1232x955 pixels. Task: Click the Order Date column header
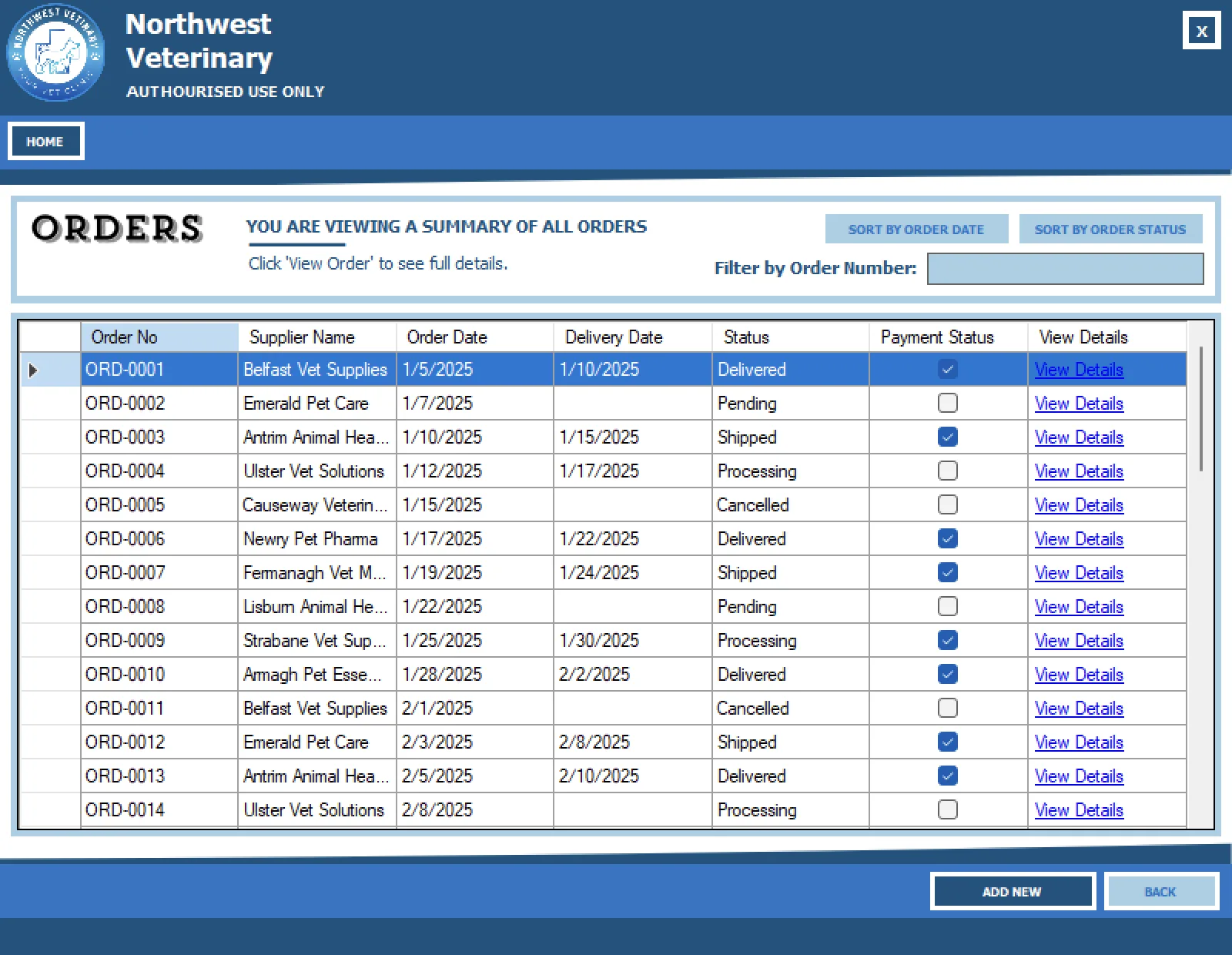click(x=475, y=337)
